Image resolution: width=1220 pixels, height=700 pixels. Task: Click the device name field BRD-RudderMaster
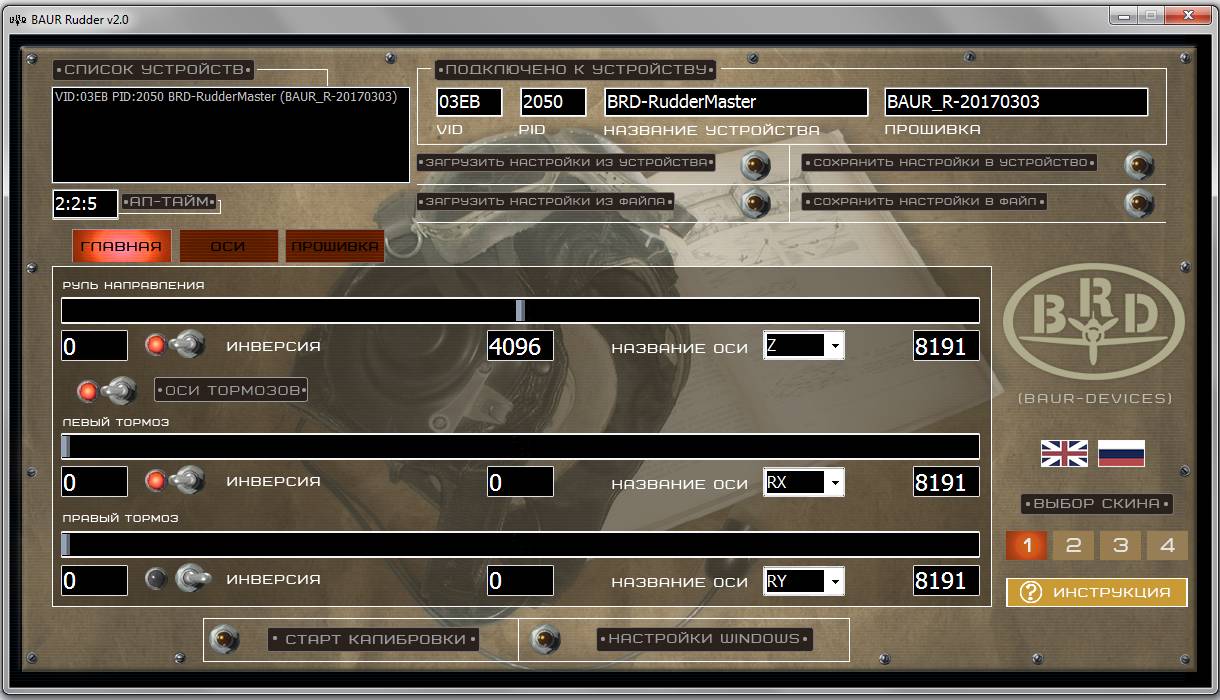(736, 102)
